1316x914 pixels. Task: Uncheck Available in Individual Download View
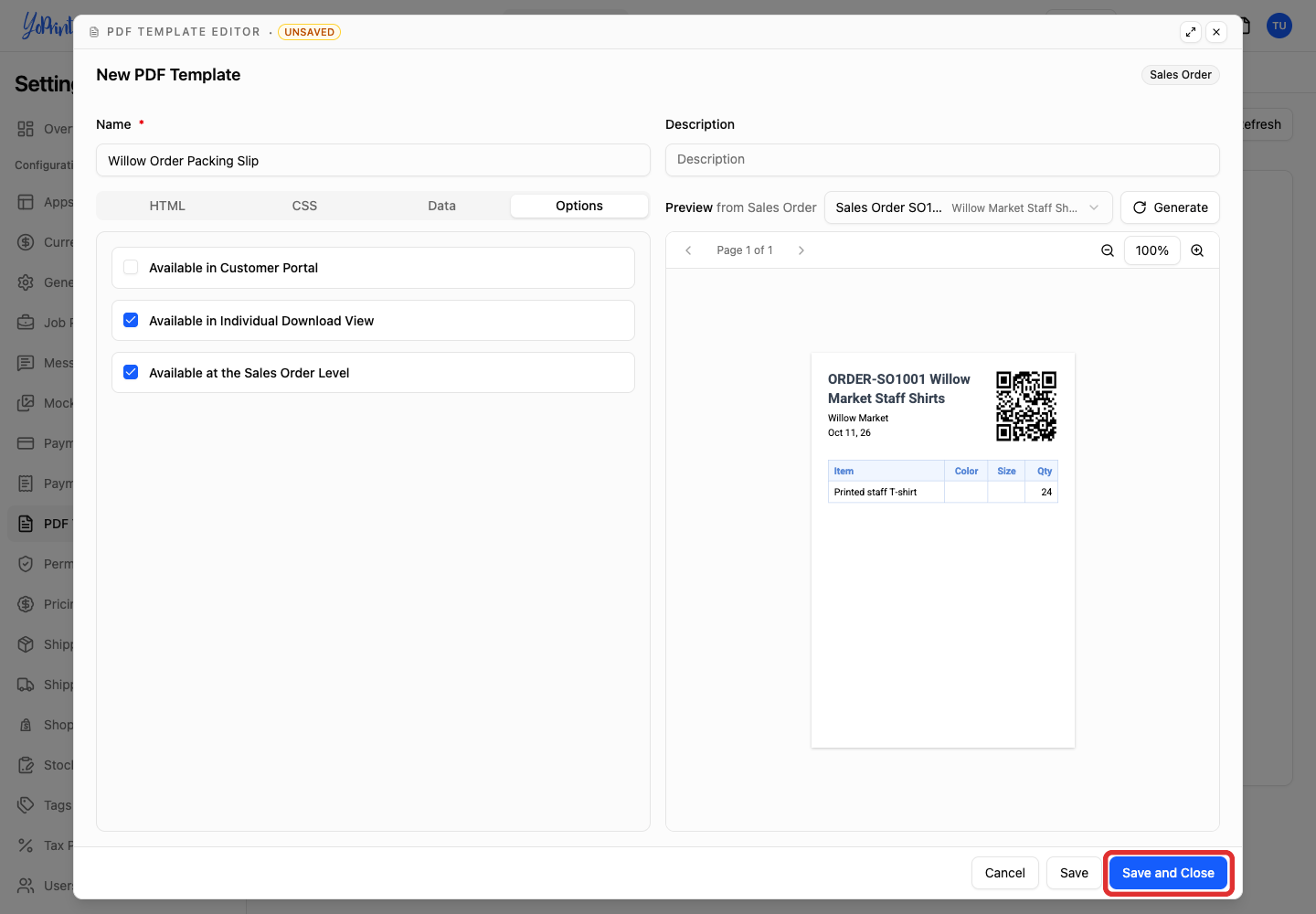[131, 321]
